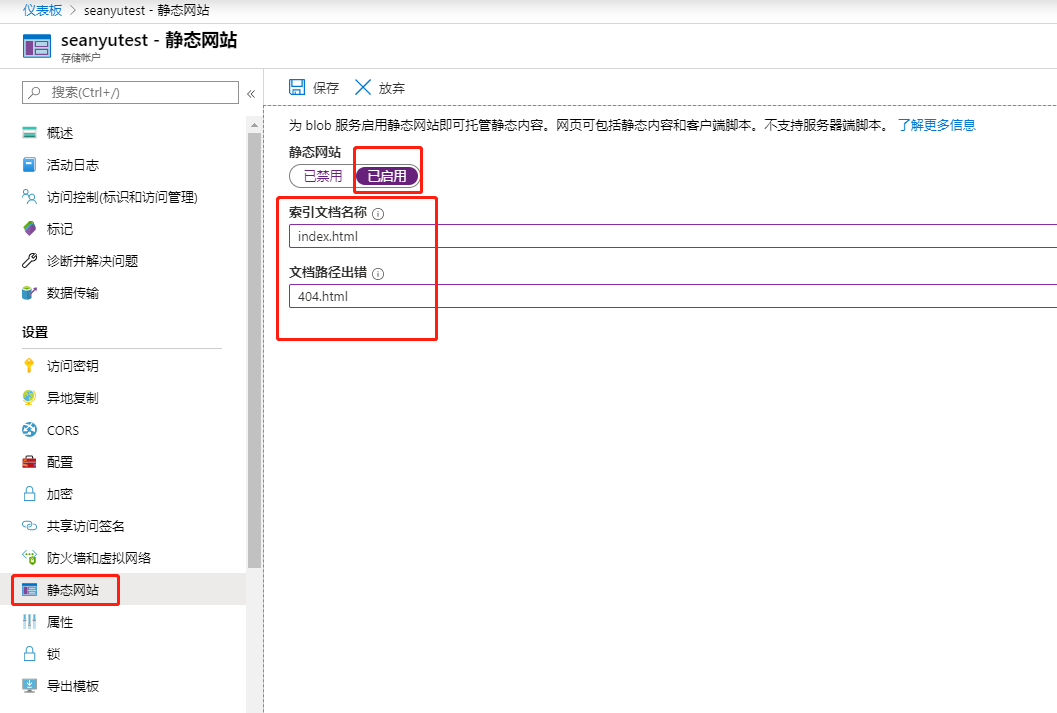The width and height of the screenshot is (1057, 713).
Task: Click the storage account icon beside the page title
Action: [36, 46]
